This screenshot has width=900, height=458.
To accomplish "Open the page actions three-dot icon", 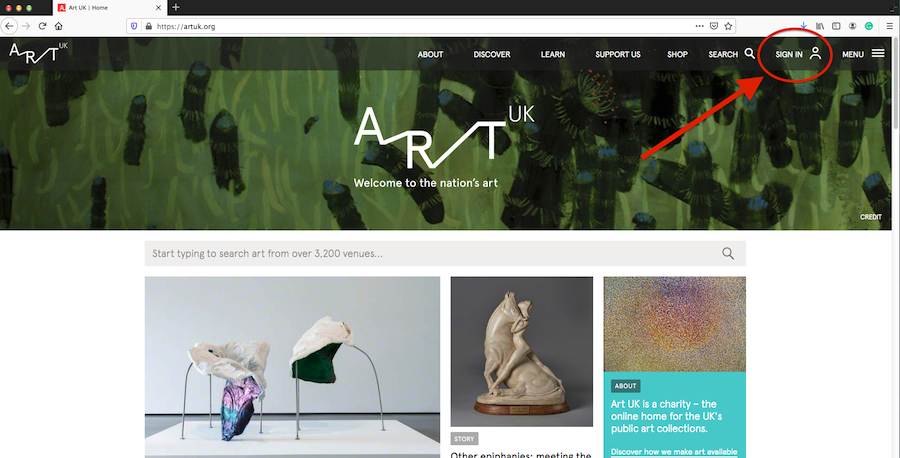I will pyautogui.click(x=699, y=26).
